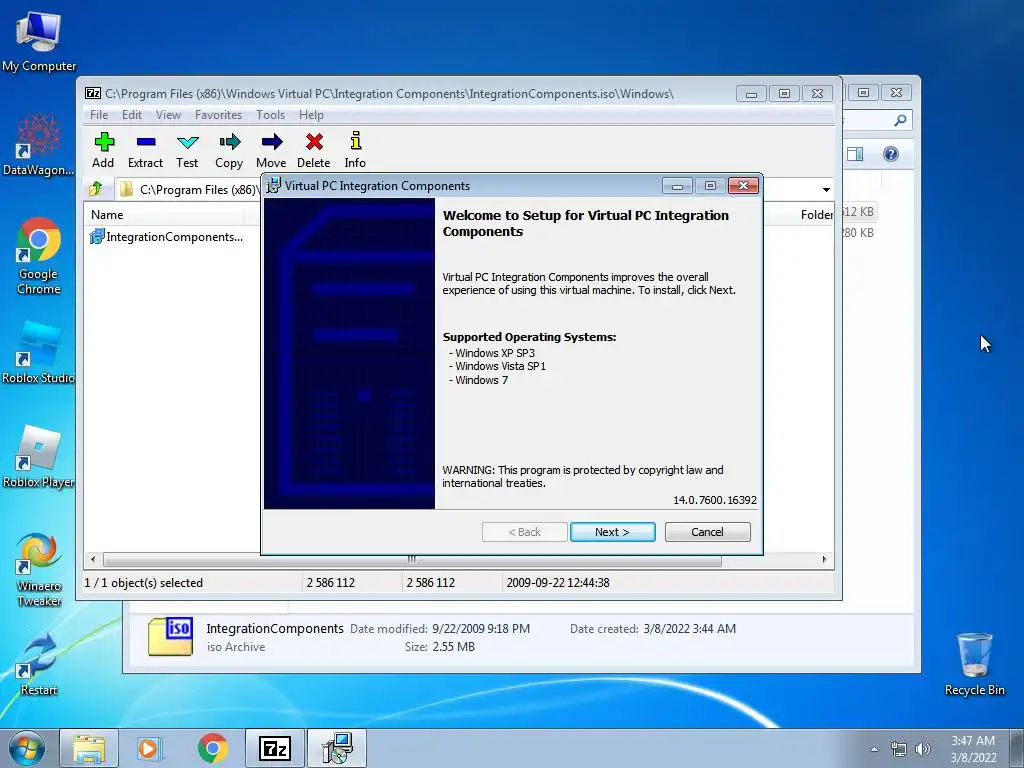Click the volume speaker tray icon
Image resolution: width=1024 pixels, height=768 pixels.
point(923,749)
